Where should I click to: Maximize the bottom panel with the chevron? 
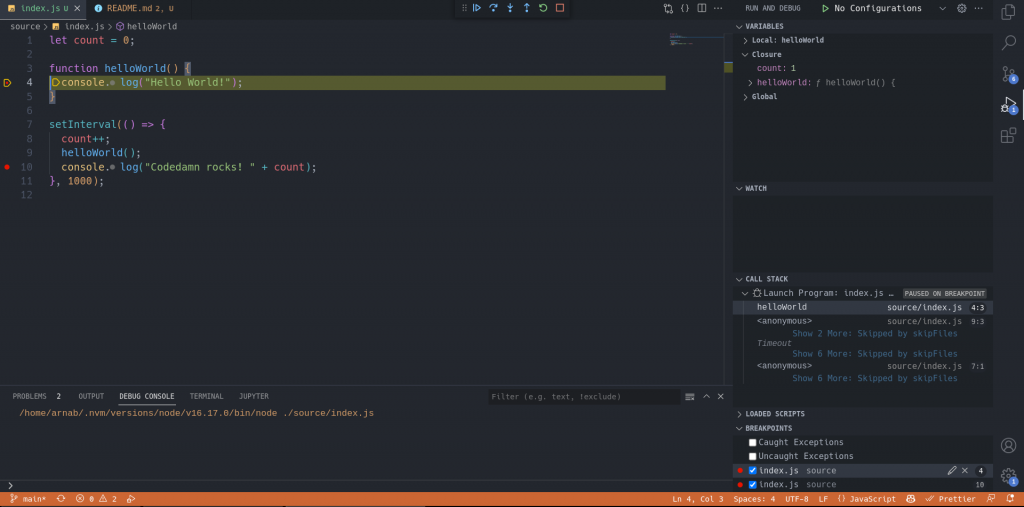coord(706,397)
